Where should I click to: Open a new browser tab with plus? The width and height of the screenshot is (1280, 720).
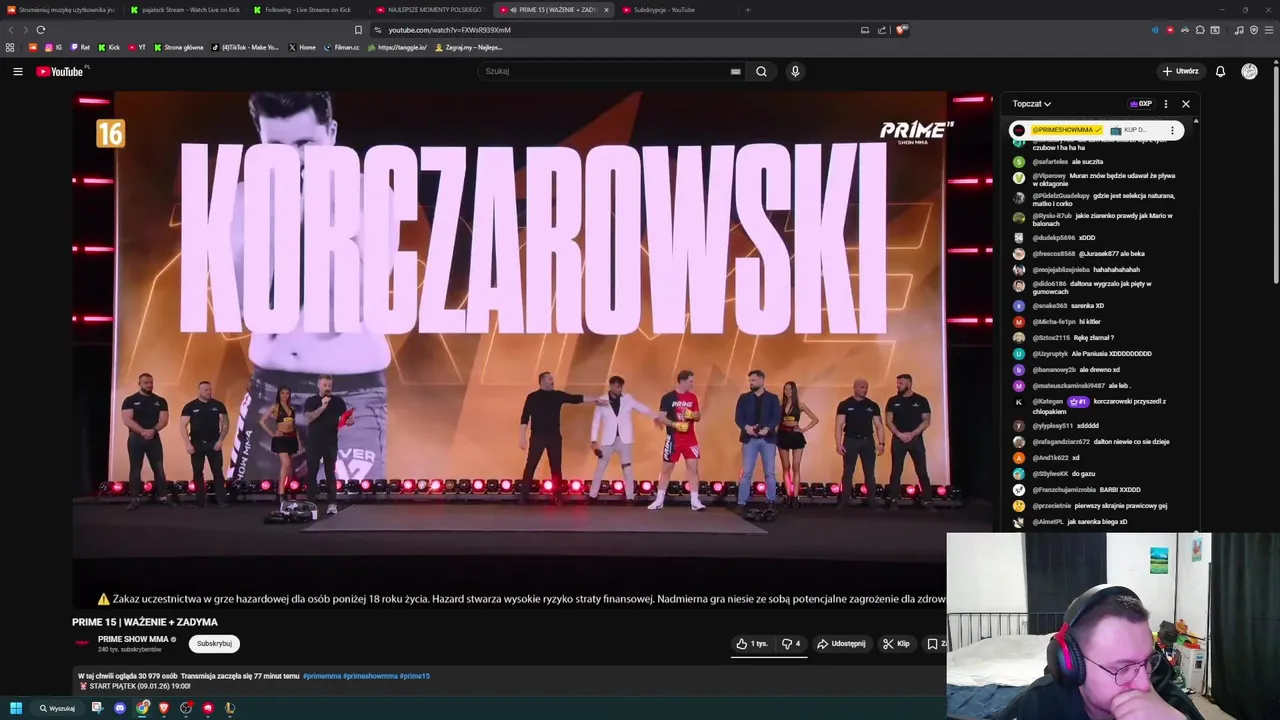(x=748, y=10)
